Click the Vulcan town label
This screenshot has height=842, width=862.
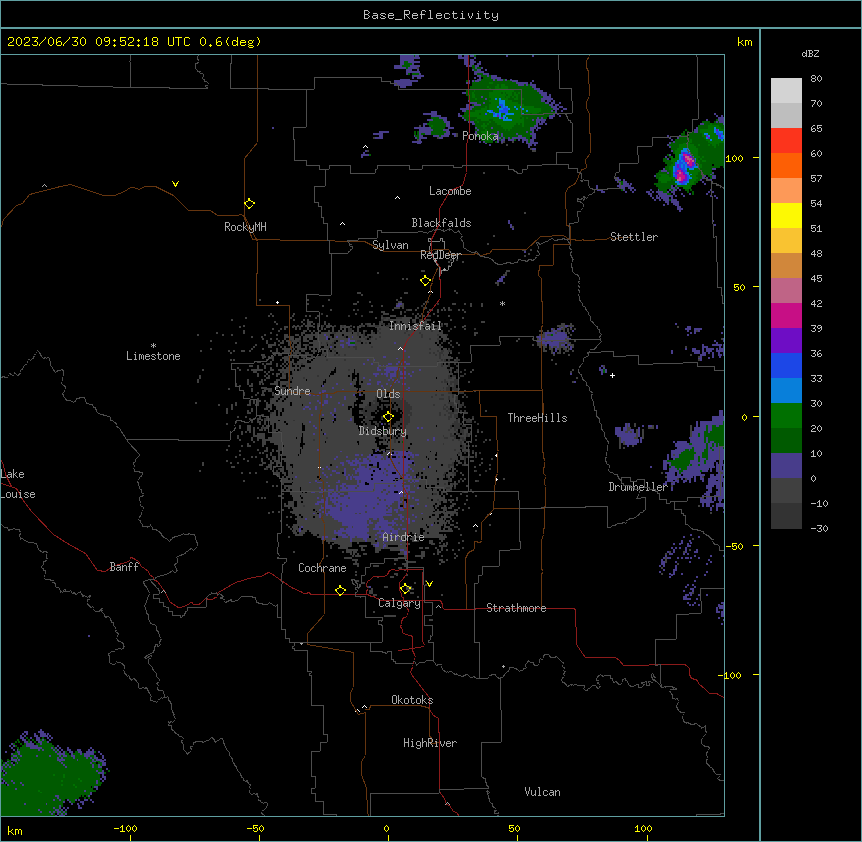tap(543, 792)
